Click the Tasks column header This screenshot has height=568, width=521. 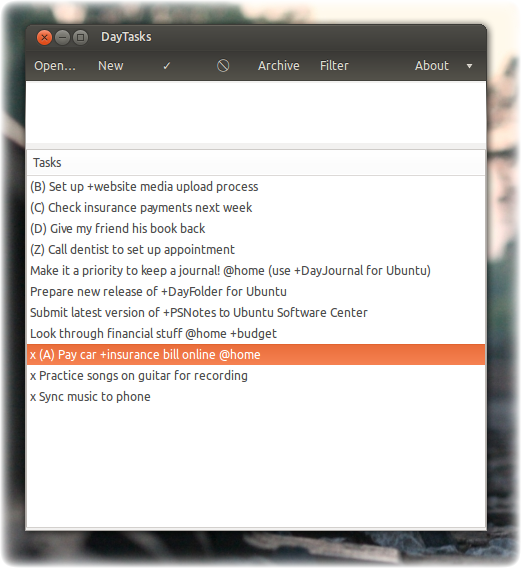click(x=256, y=163)
